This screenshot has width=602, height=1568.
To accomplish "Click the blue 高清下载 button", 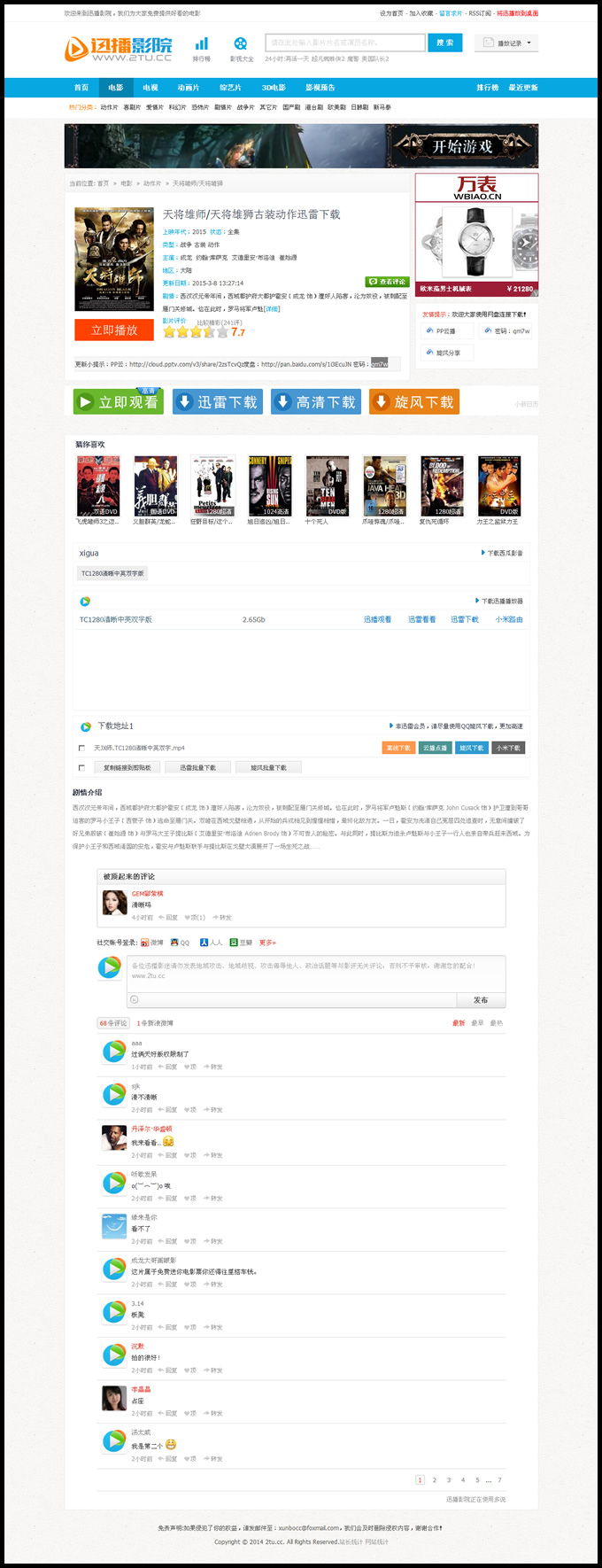I will [x=316, y=402].
